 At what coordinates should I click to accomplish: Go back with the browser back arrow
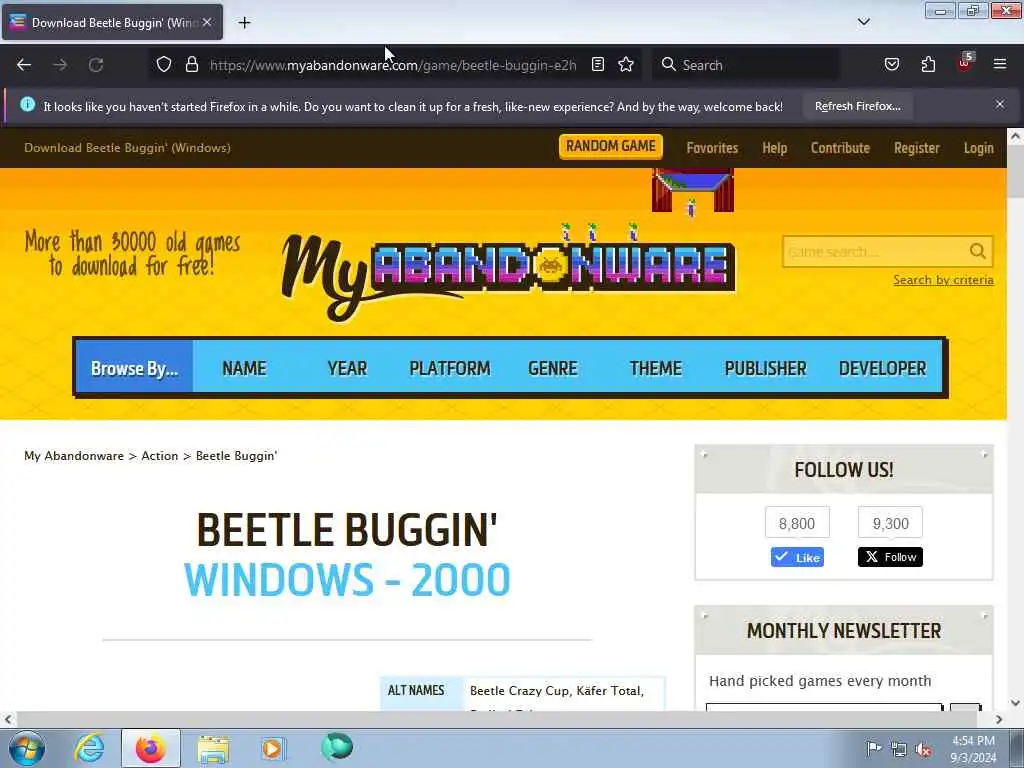point(24,65)
